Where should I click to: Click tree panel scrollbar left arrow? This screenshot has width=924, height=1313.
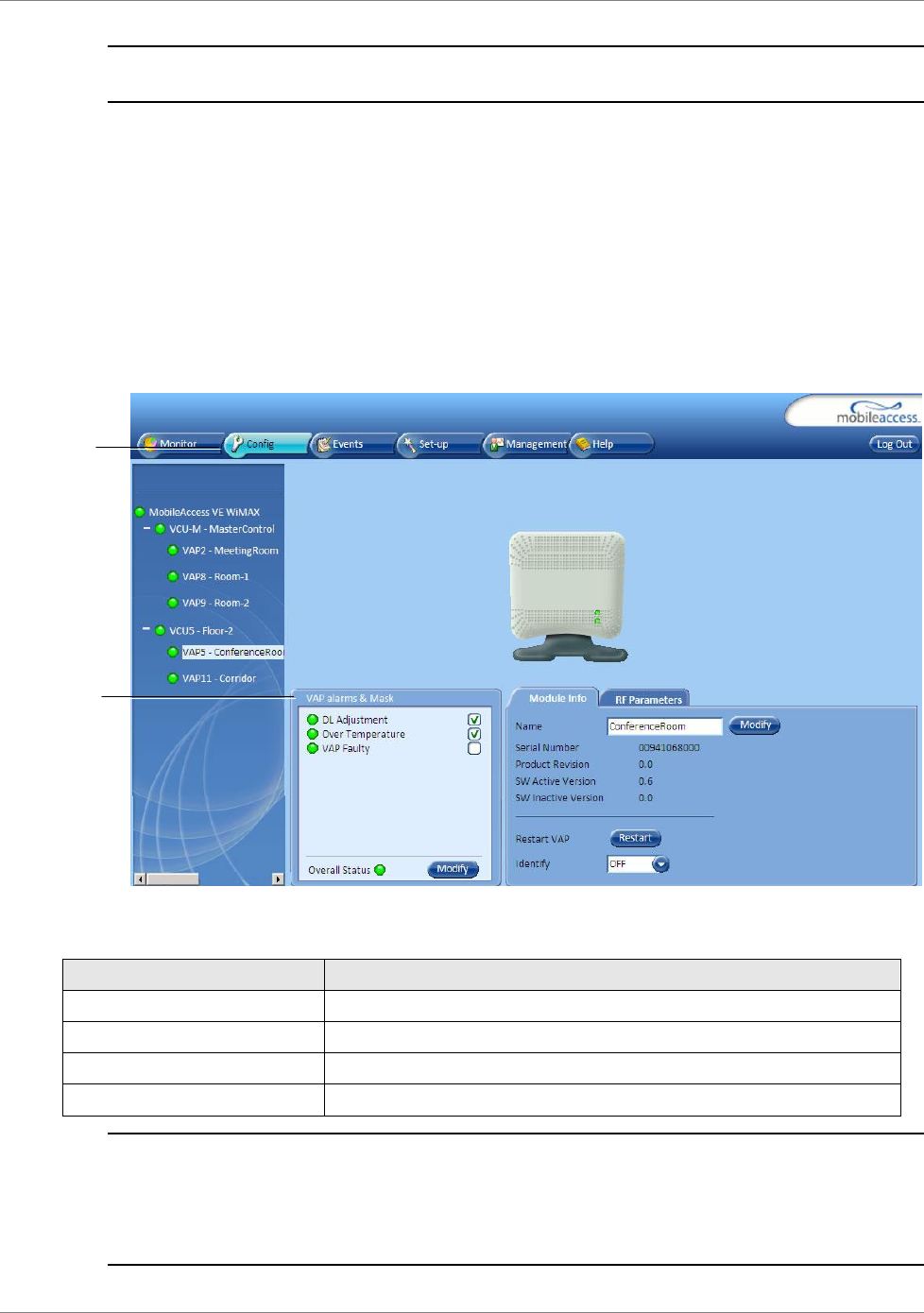pyautogui.click(x=140, y=879)
